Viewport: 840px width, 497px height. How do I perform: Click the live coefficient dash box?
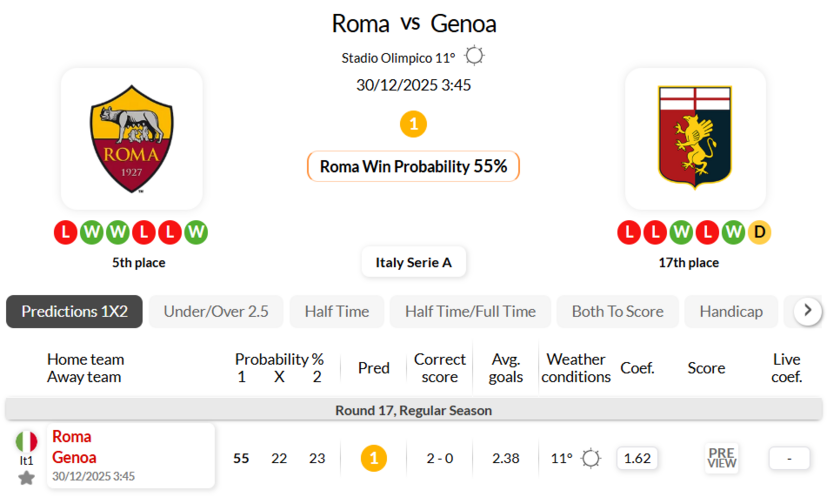[x=789, y=459]
